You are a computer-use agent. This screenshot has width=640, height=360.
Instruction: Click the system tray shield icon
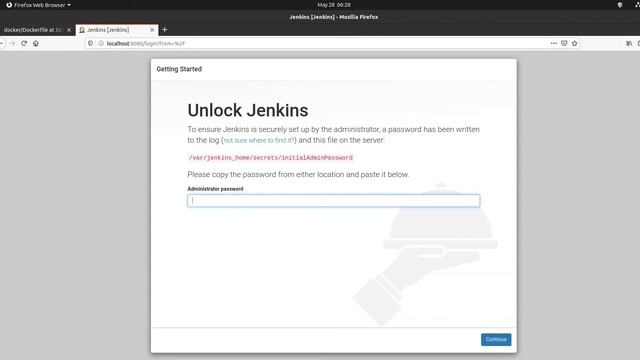[x=620, y=5]
